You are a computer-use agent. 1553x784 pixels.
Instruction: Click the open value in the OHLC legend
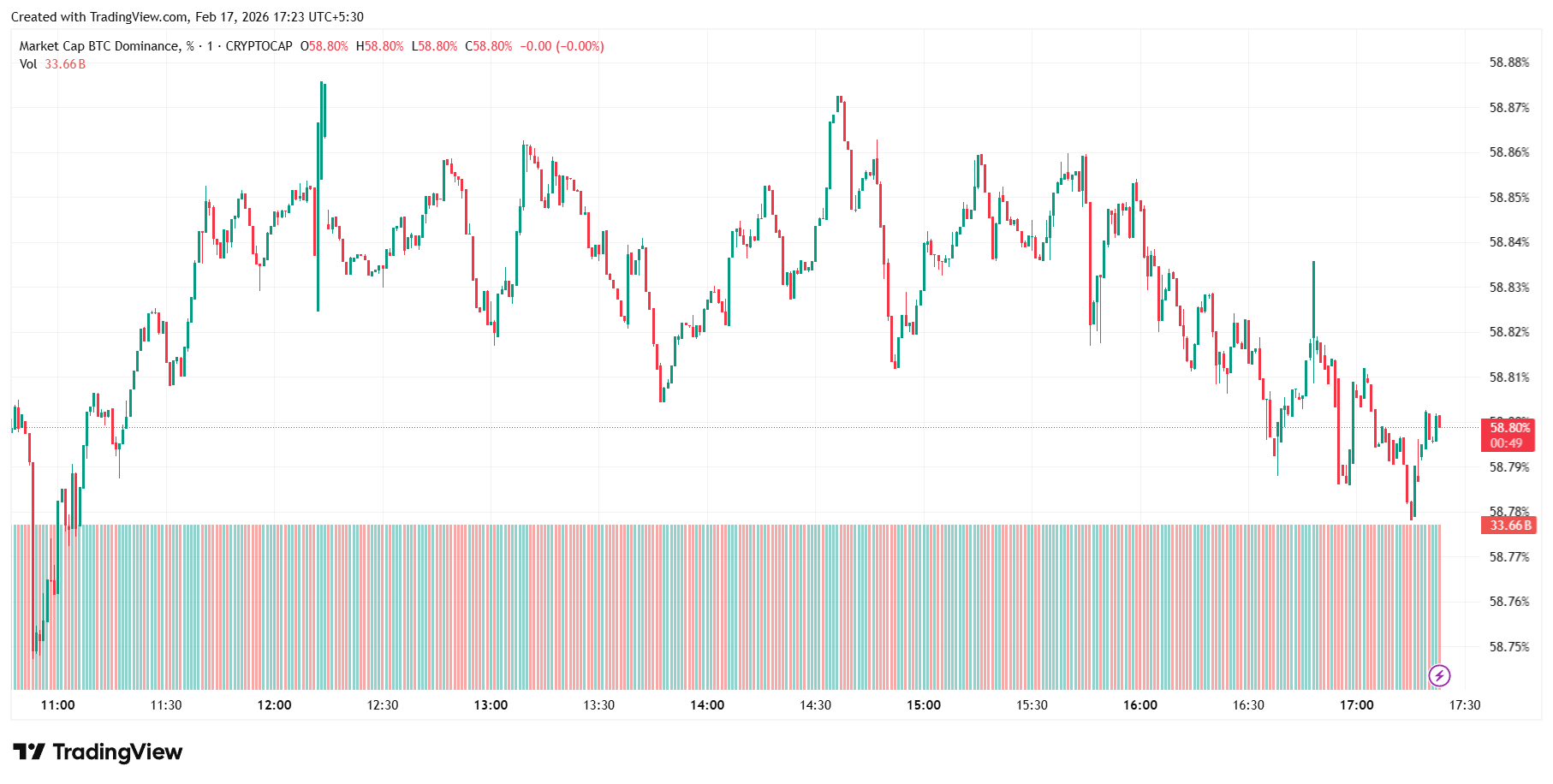pyautogui.click(x=328, y=46)
